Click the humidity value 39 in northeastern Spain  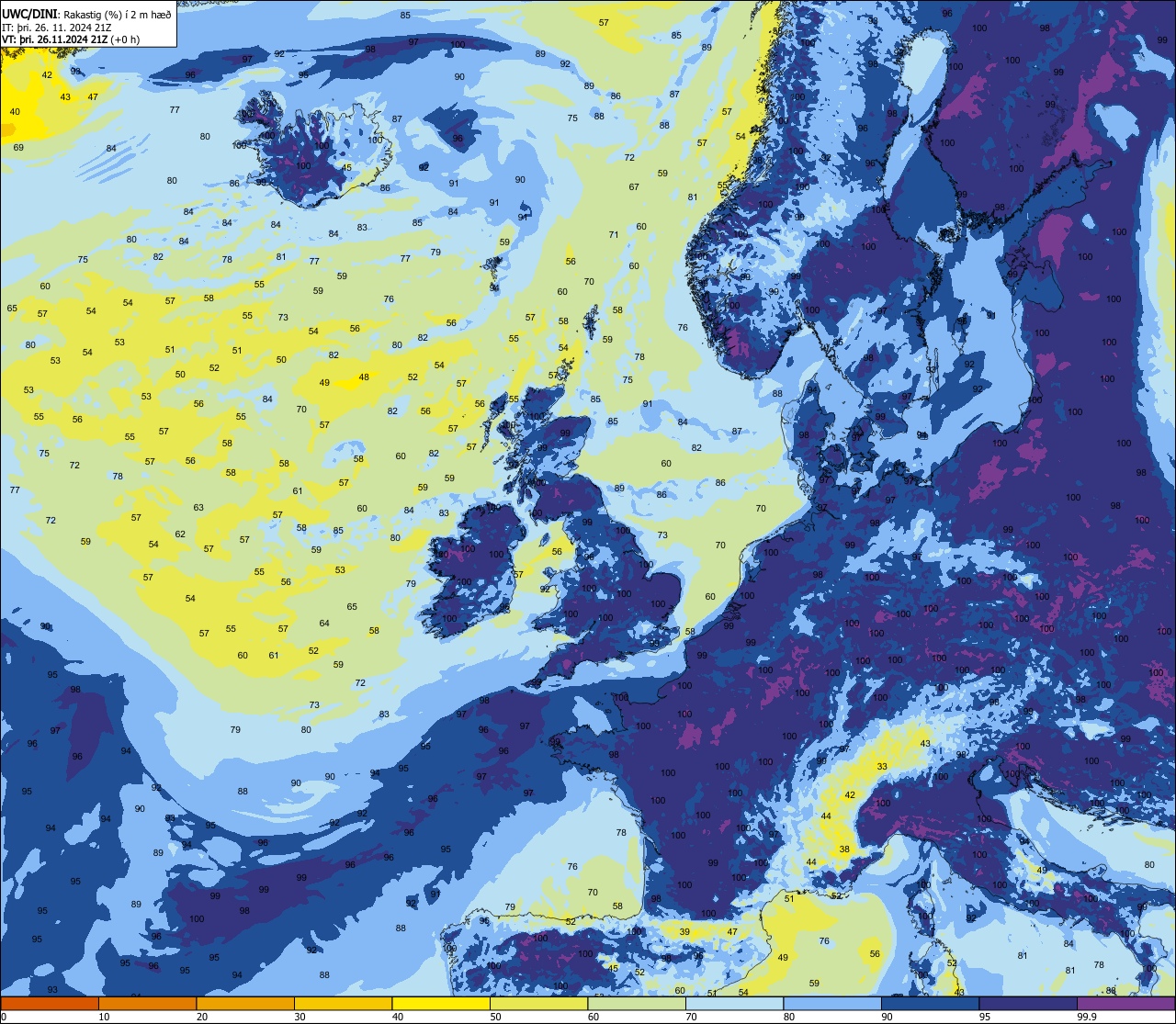pos(684,931)
